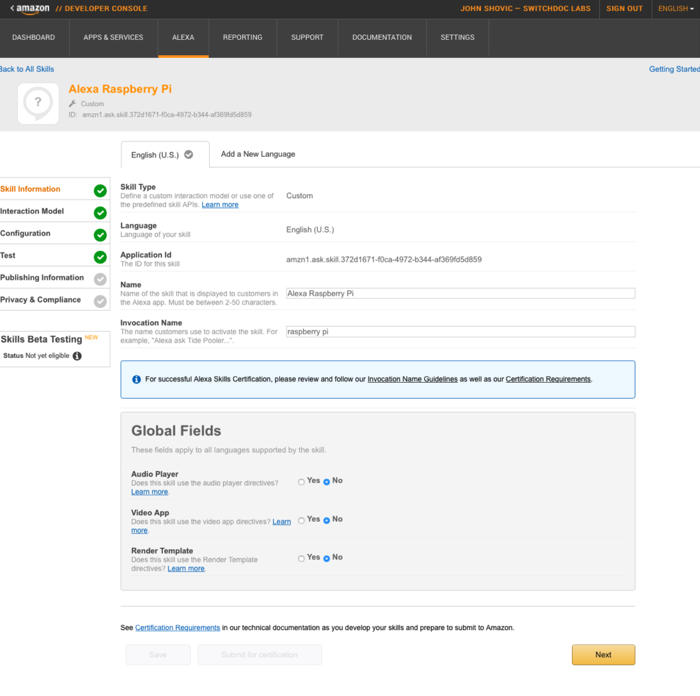
Task: Click the blue info icon in certification notice
Action: [x=136, y=380]
